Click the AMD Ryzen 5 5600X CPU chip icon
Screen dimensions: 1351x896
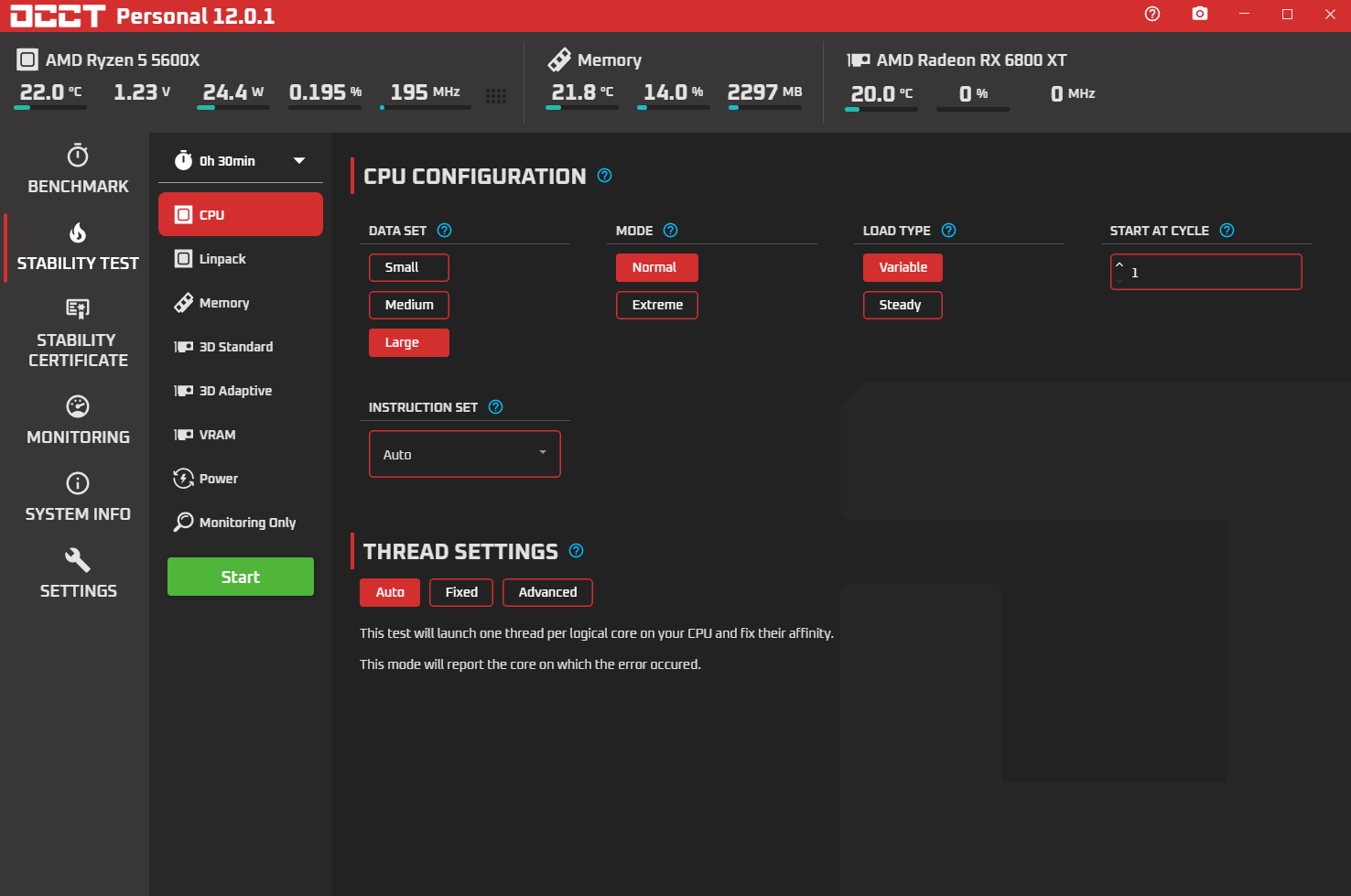pos(27,60)
